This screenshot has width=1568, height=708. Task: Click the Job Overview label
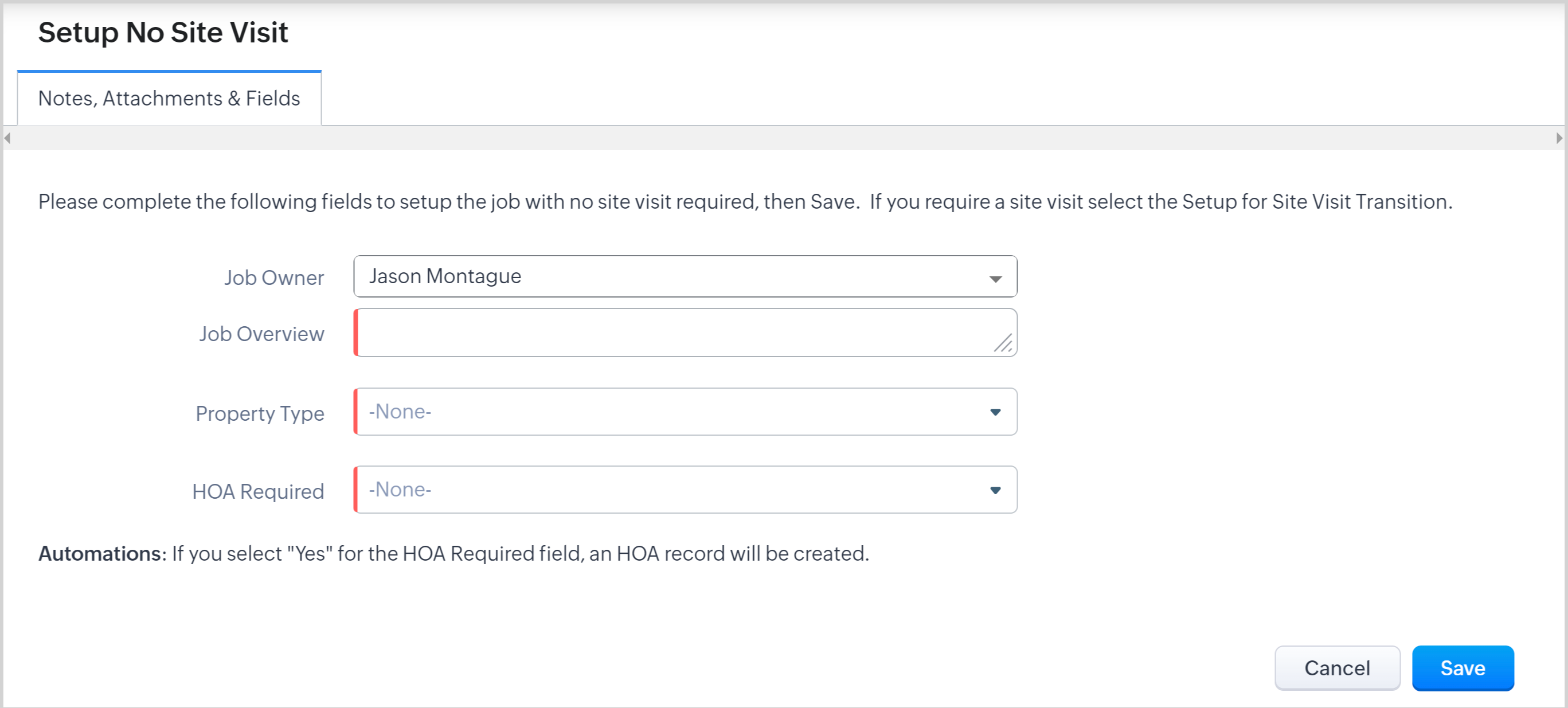tap(261, 334)
